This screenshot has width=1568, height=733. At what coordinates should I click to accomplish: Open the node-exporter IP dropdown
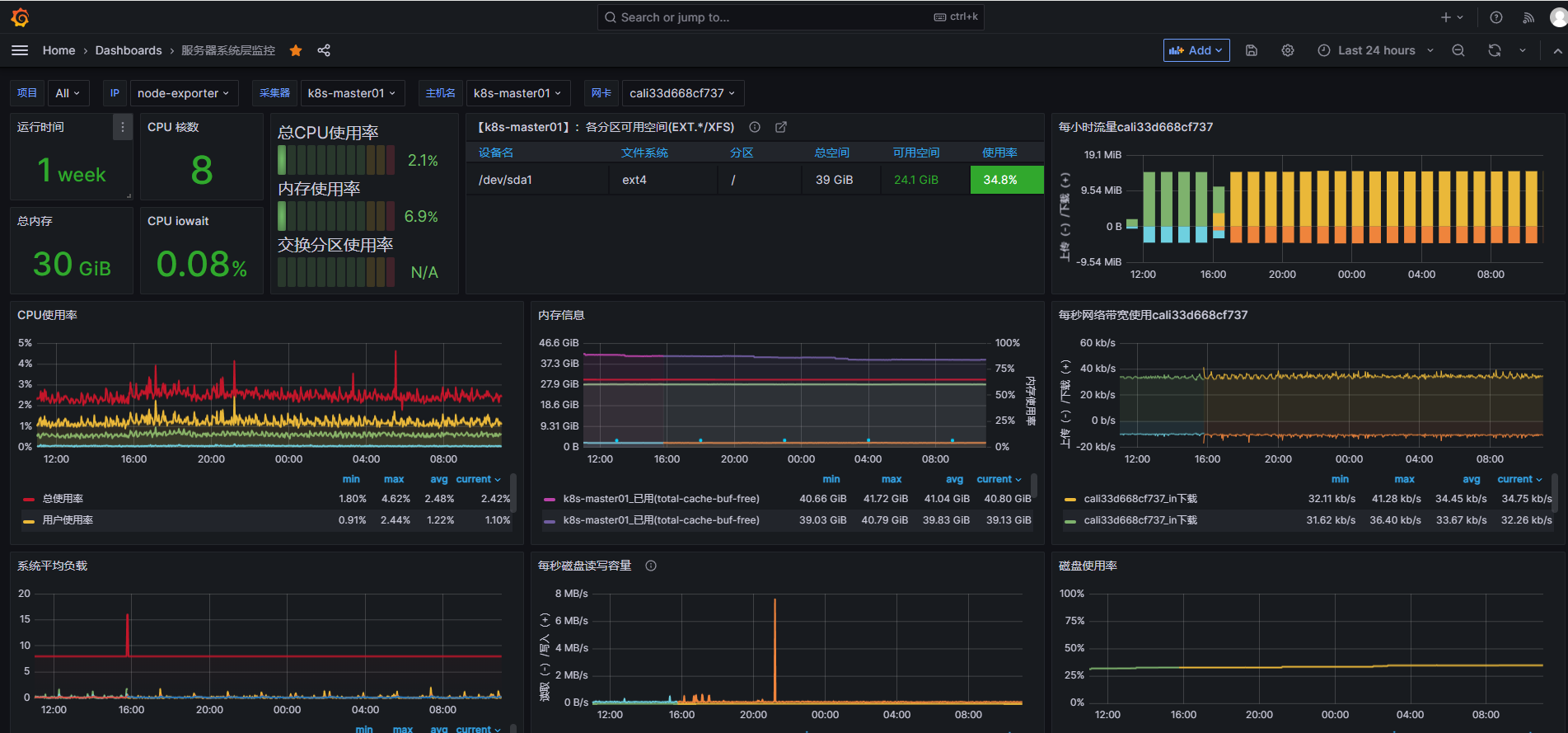tap(183, 93)
